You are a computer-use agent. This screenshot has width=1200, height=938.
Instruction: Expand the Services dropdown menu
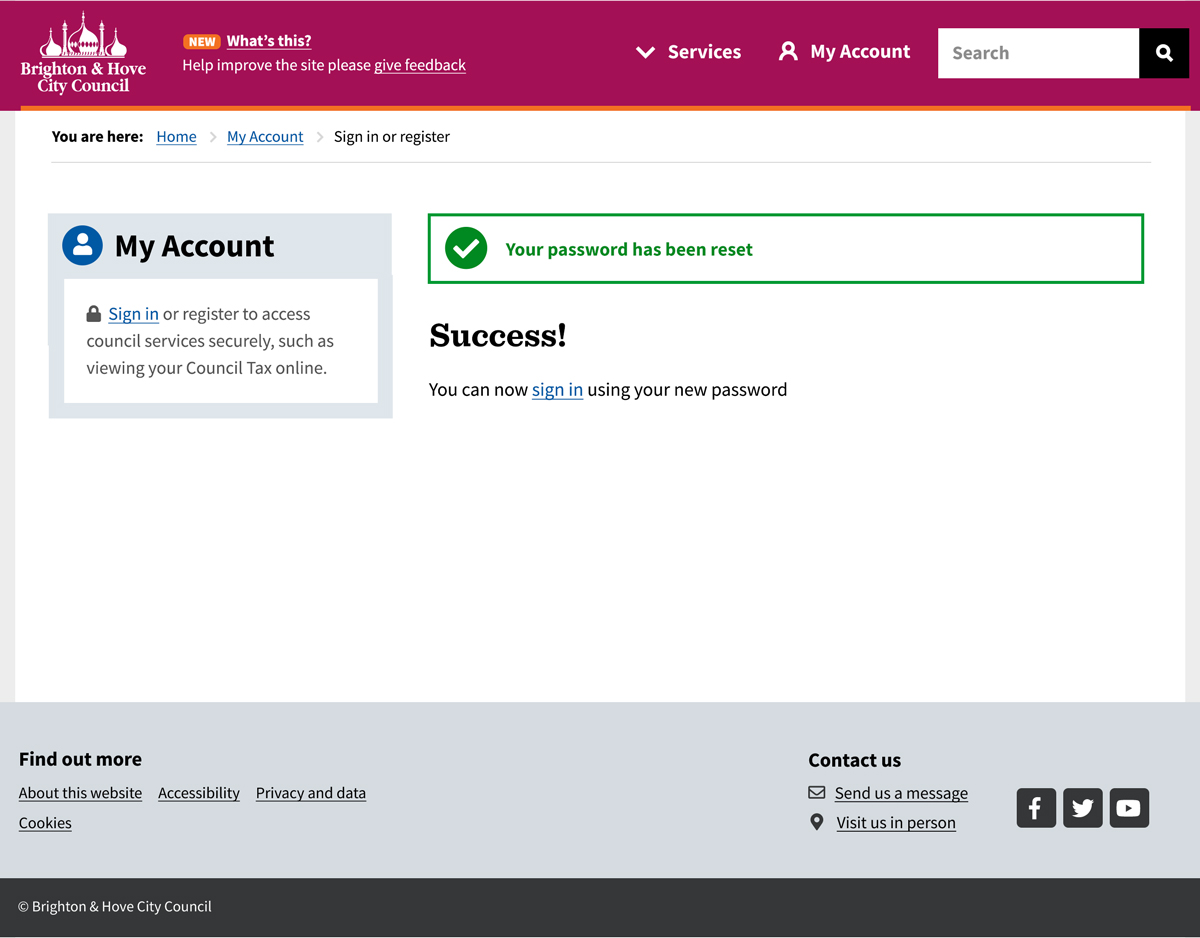(689, 52)
